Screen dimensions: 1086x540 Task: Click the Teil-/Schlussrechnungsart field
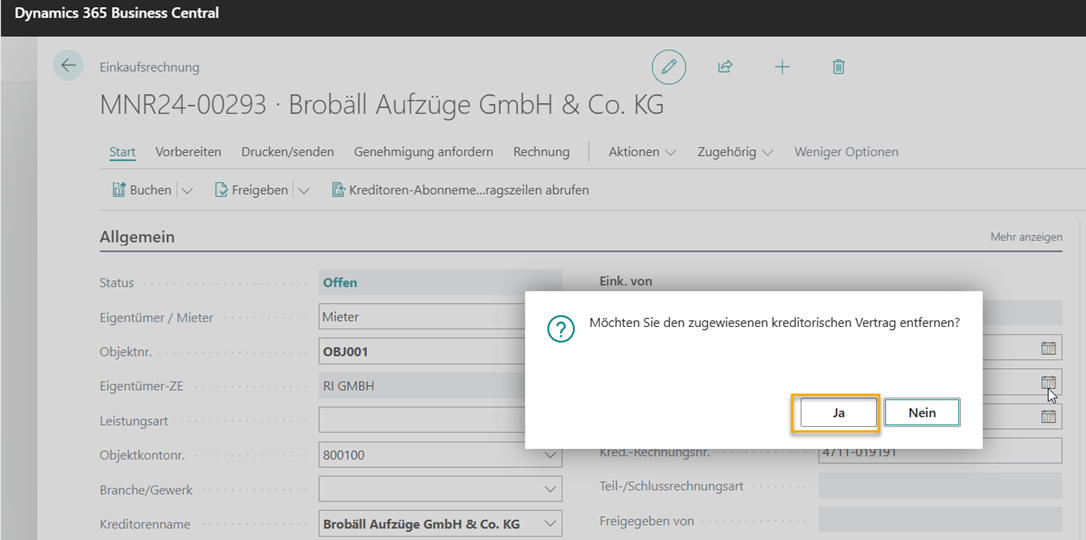click(940, 486)
